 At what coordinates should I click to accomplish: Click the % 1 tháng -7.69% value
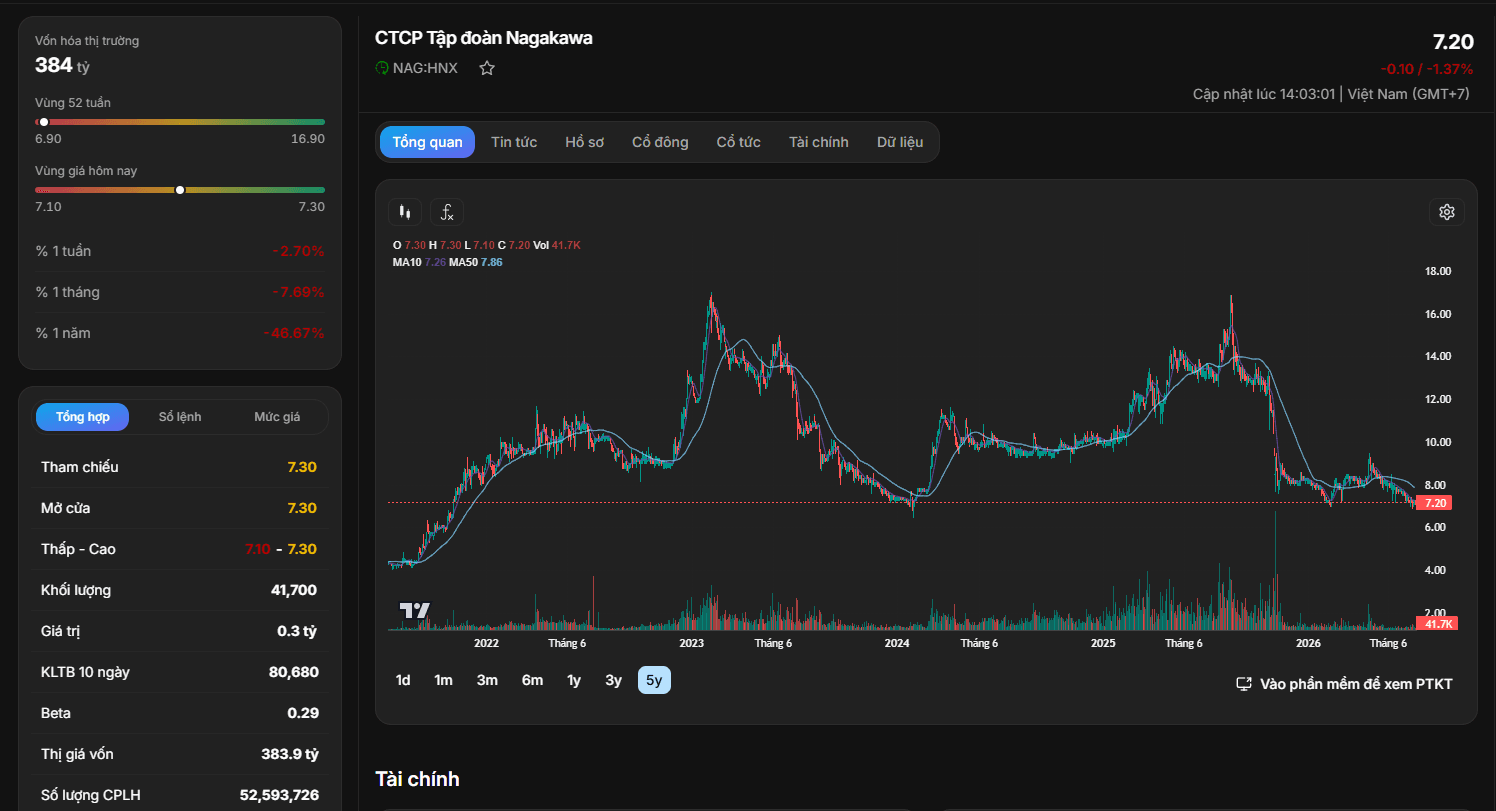click(298, 292)
